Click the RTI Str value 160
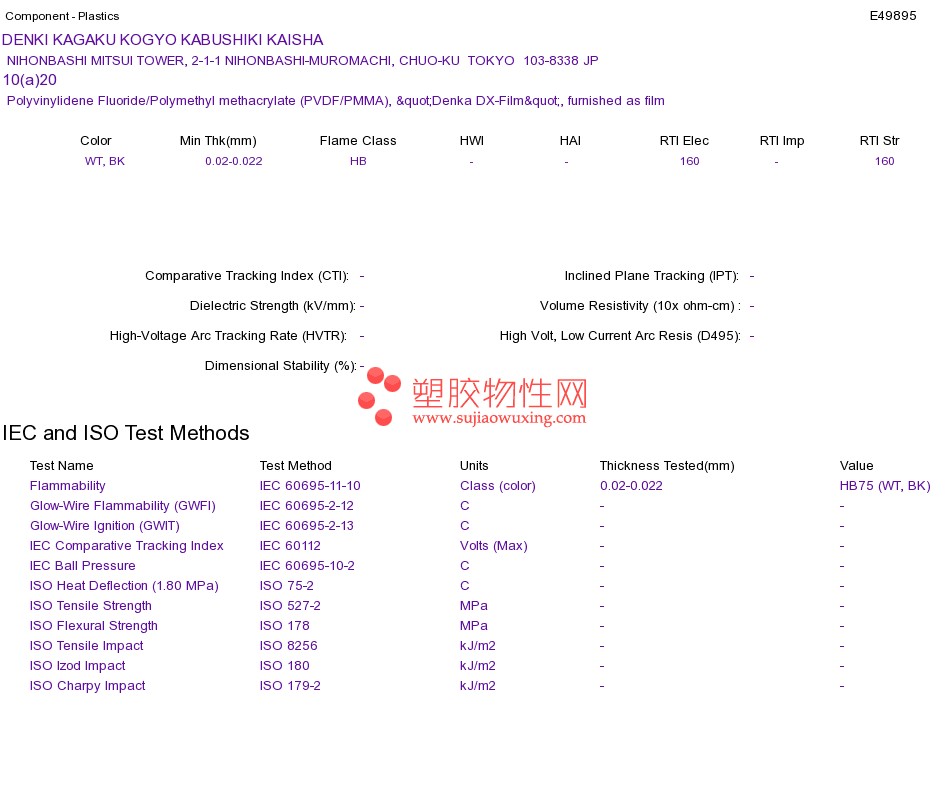 tap(885, 161)
